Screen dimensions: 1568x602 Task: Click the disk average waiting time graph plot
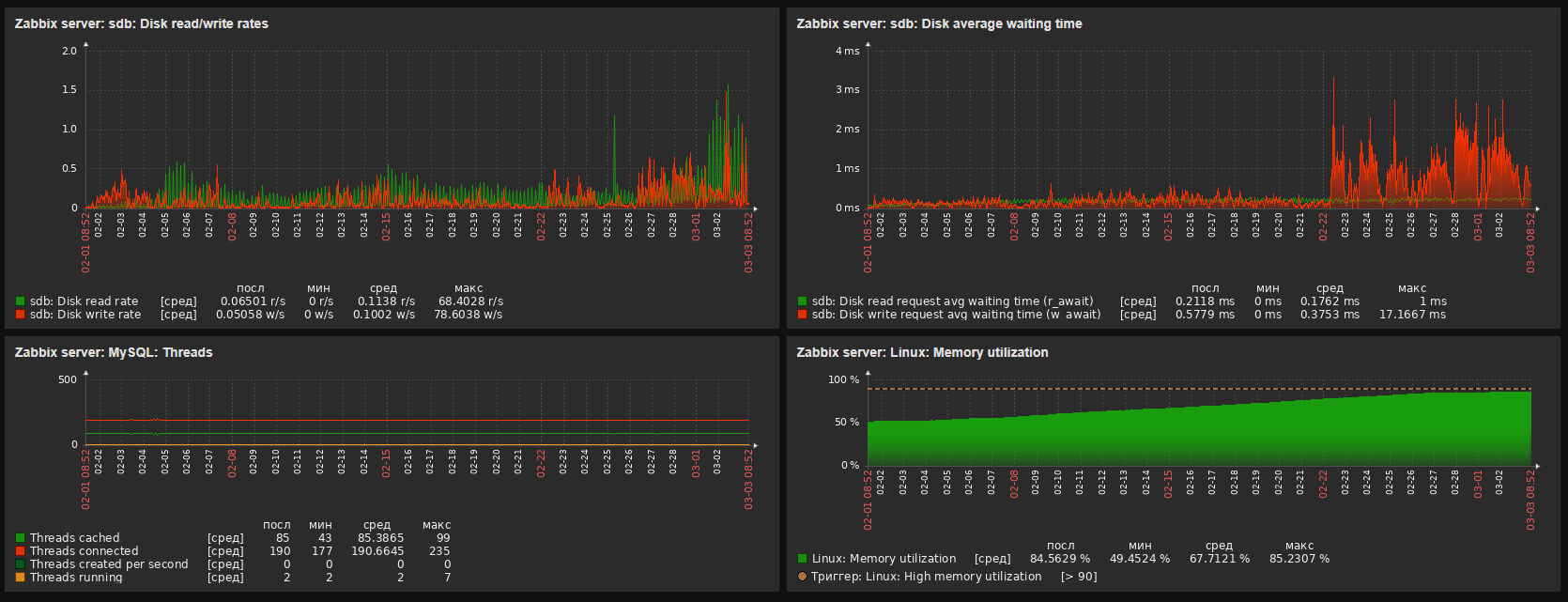point(1199,130)
